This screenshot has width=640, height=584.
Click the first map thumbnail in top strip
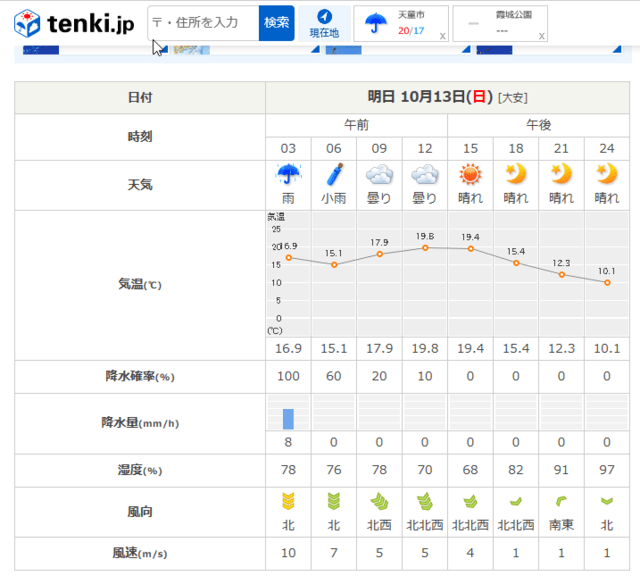[41, 50]
